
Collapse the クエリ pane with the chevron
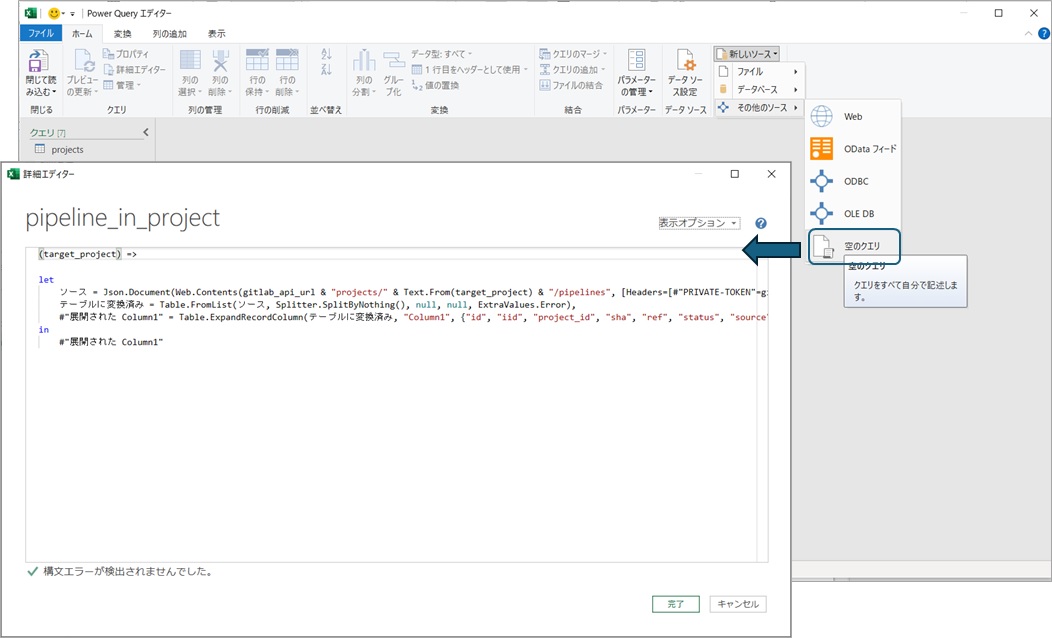coord(146,132)
